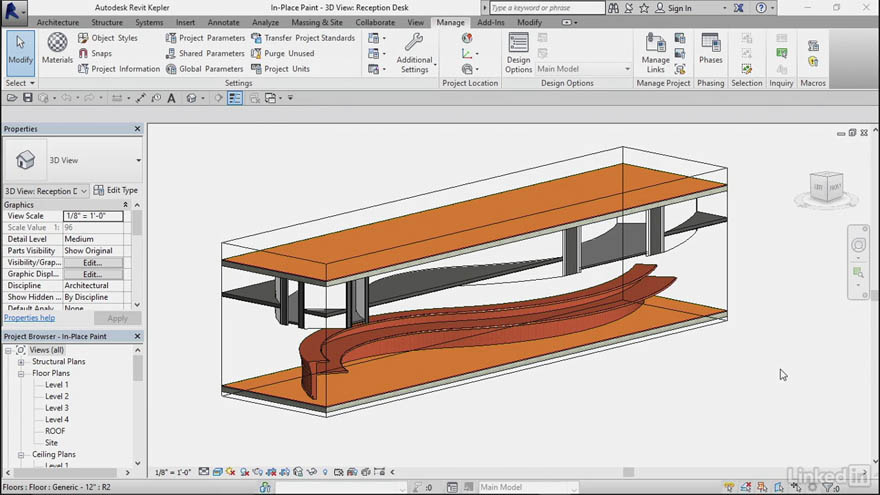
Task: Open the Massing & Site tab
Action: [x=317, y=22]
